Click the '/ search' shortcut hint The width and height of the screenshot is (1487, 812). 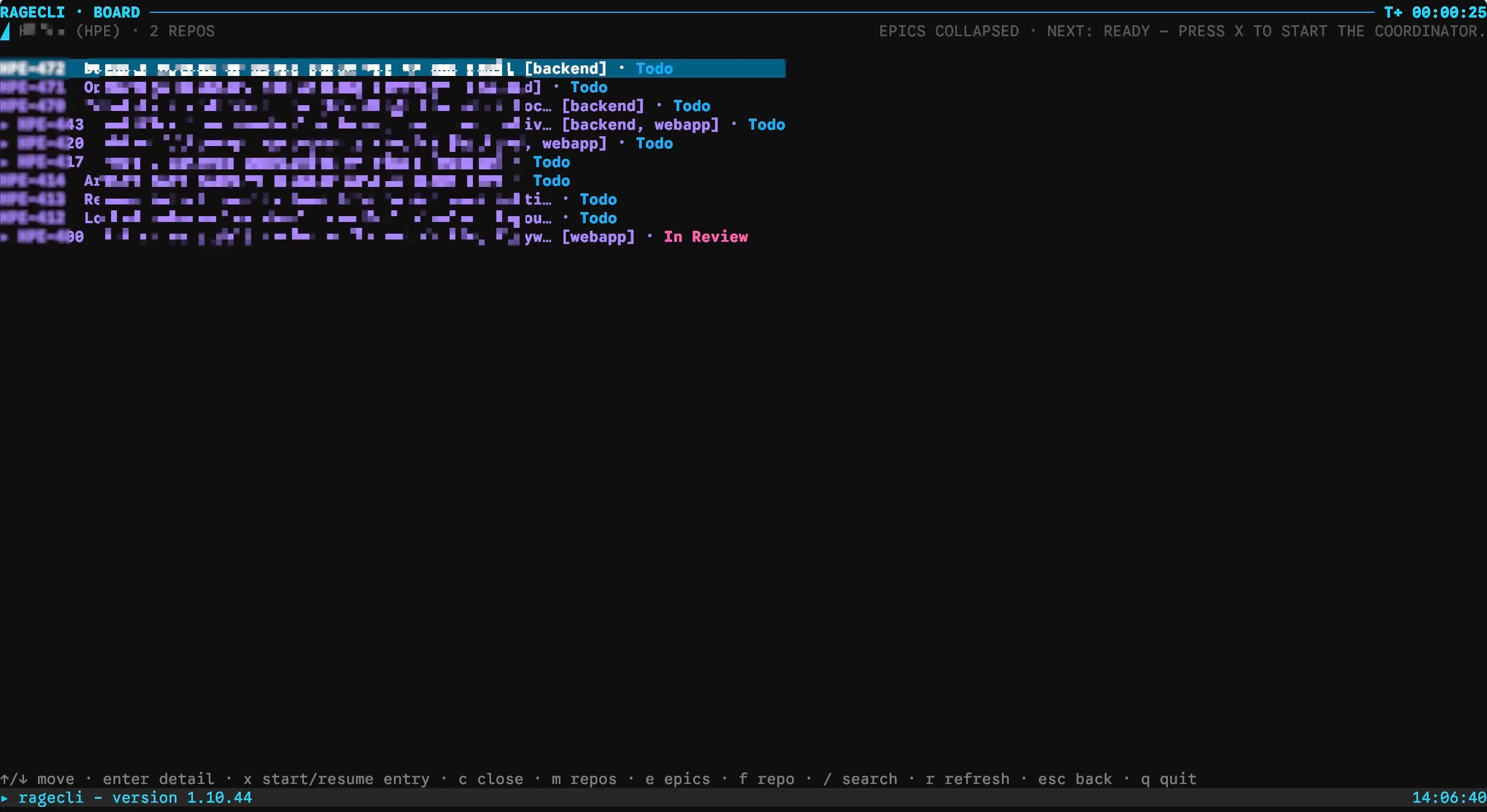click(860, 779)
